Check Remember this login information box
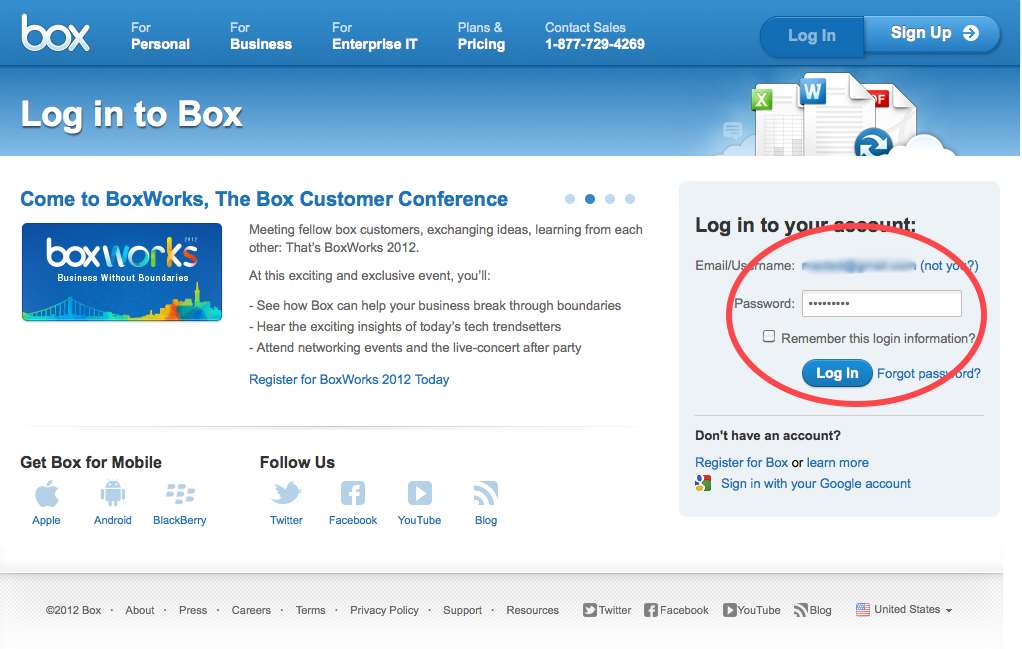 point(769,337)
